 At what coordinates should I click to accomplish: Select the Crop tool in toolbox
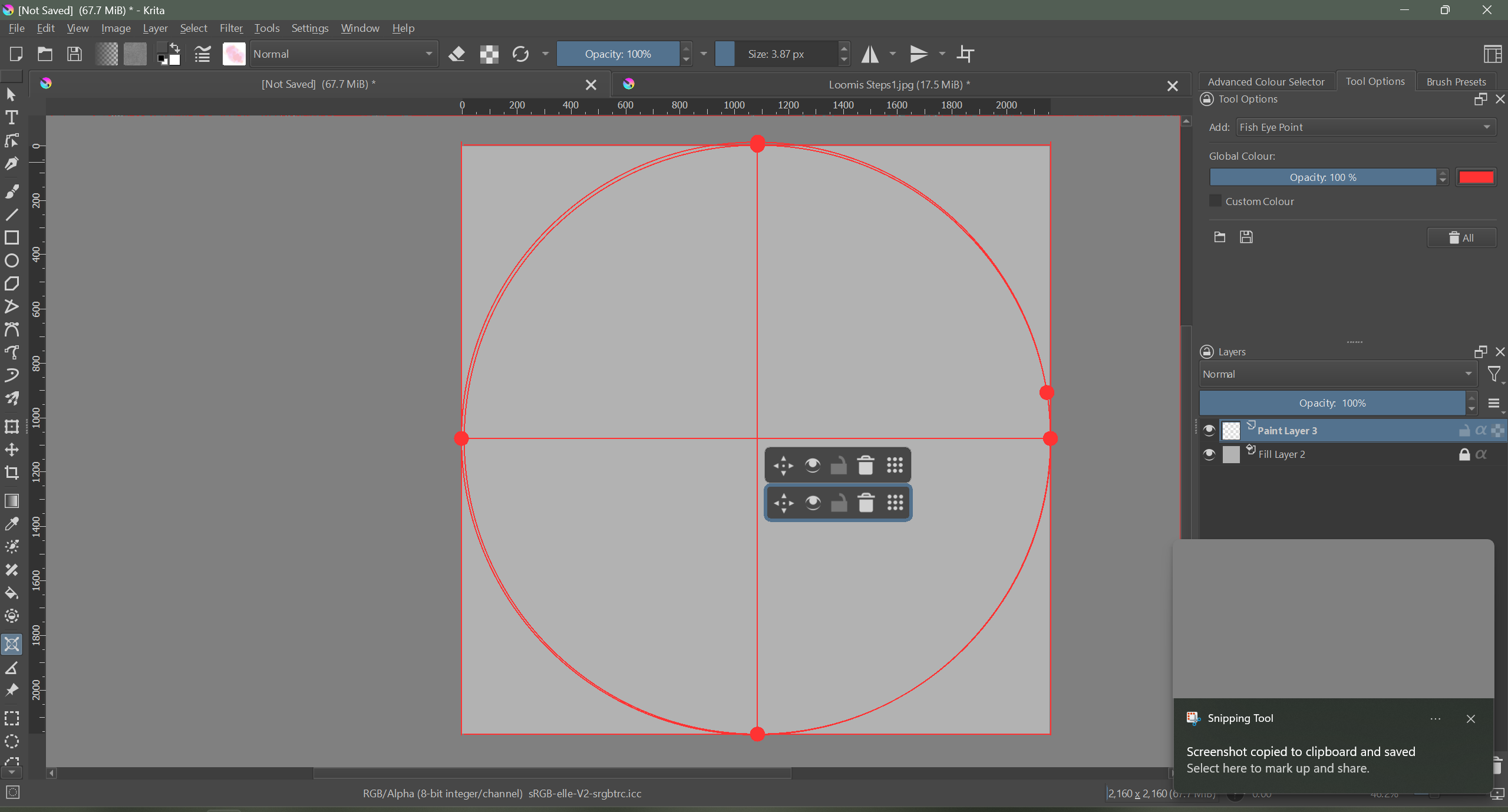[x=11, y=473]
